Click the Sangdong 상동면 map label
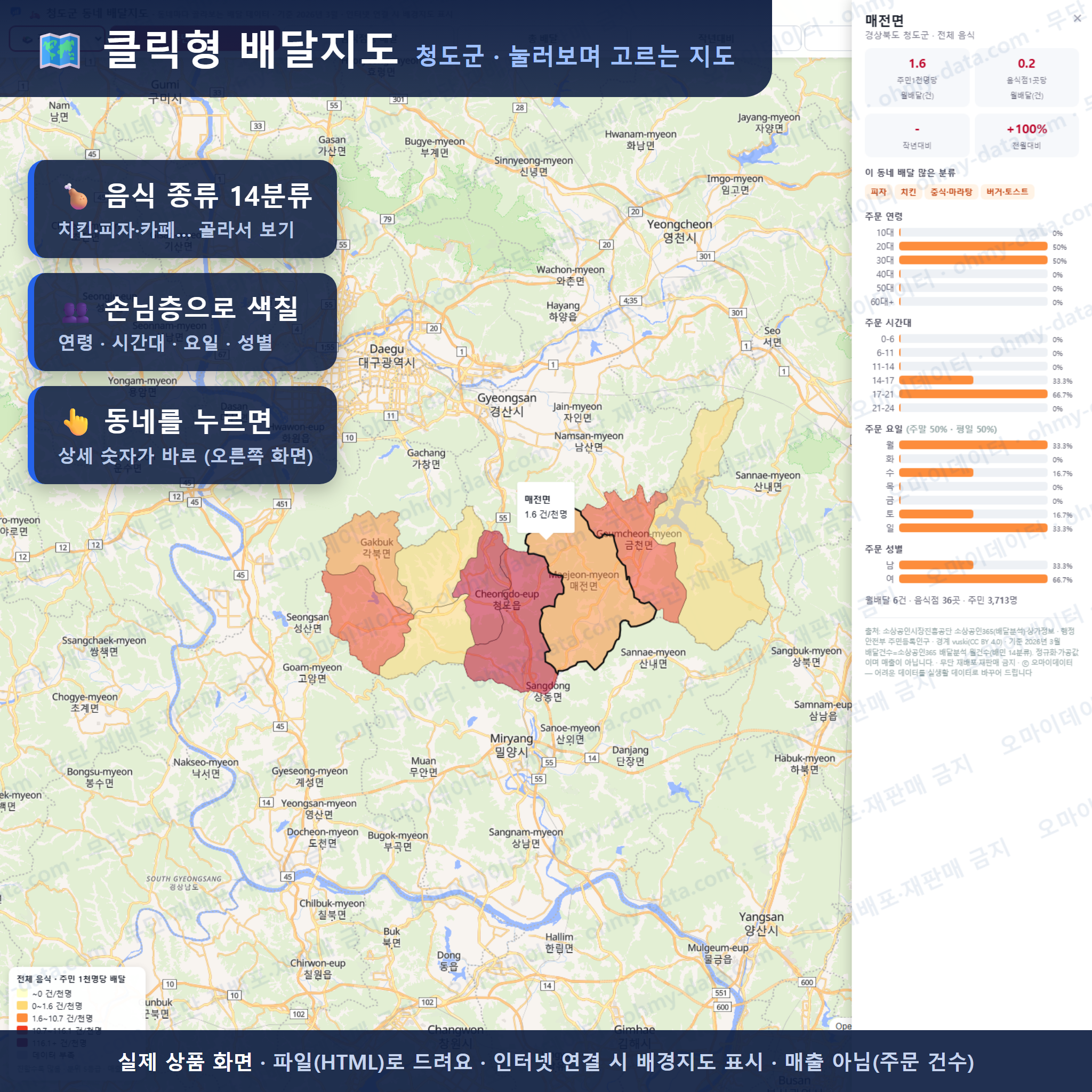Viewport: 1092px width, 1092px height. [x=548, y=690]
